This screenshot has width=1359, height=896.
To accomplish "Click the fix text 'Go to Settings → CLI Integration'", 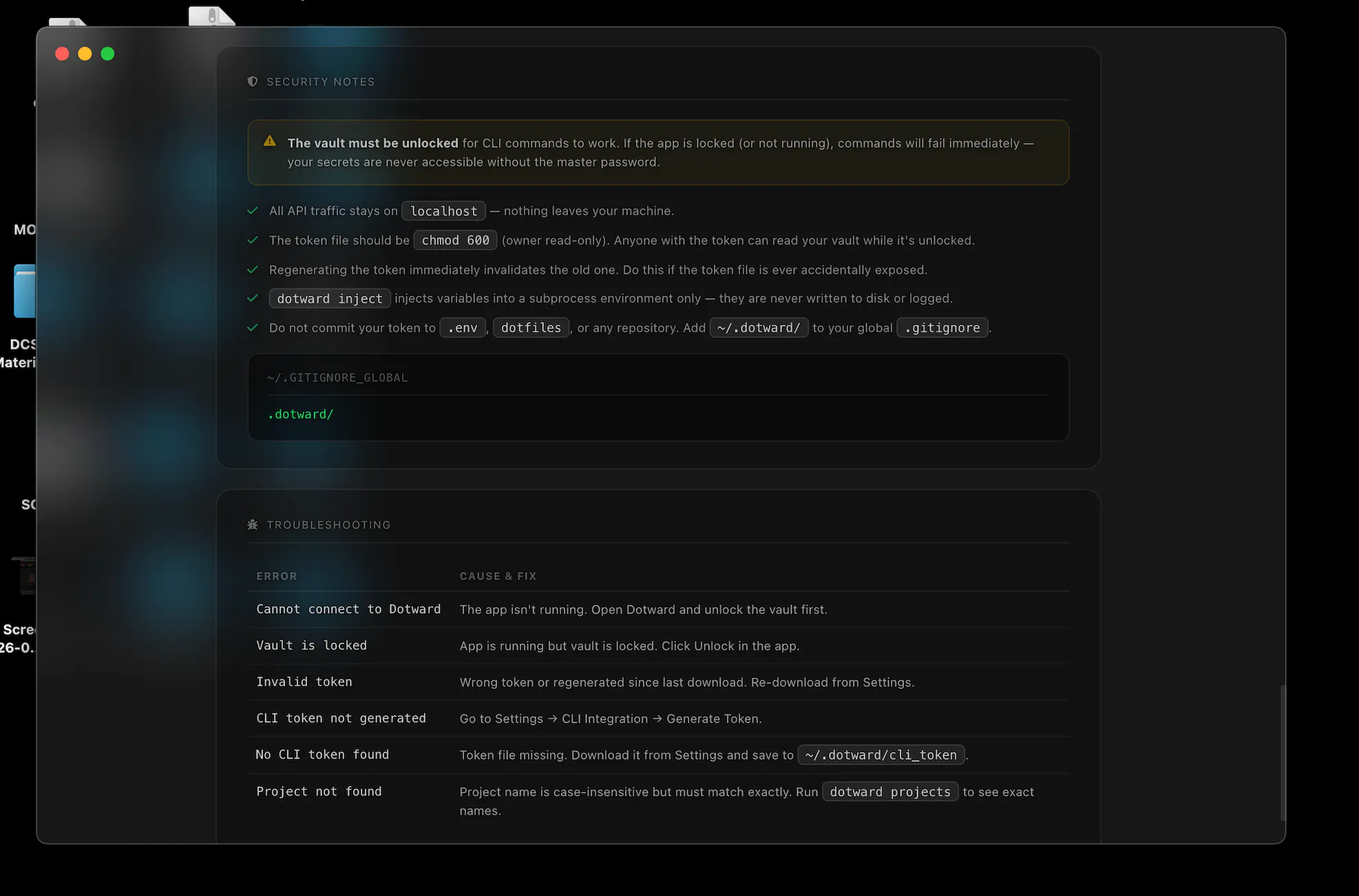I will click(554, 719).
